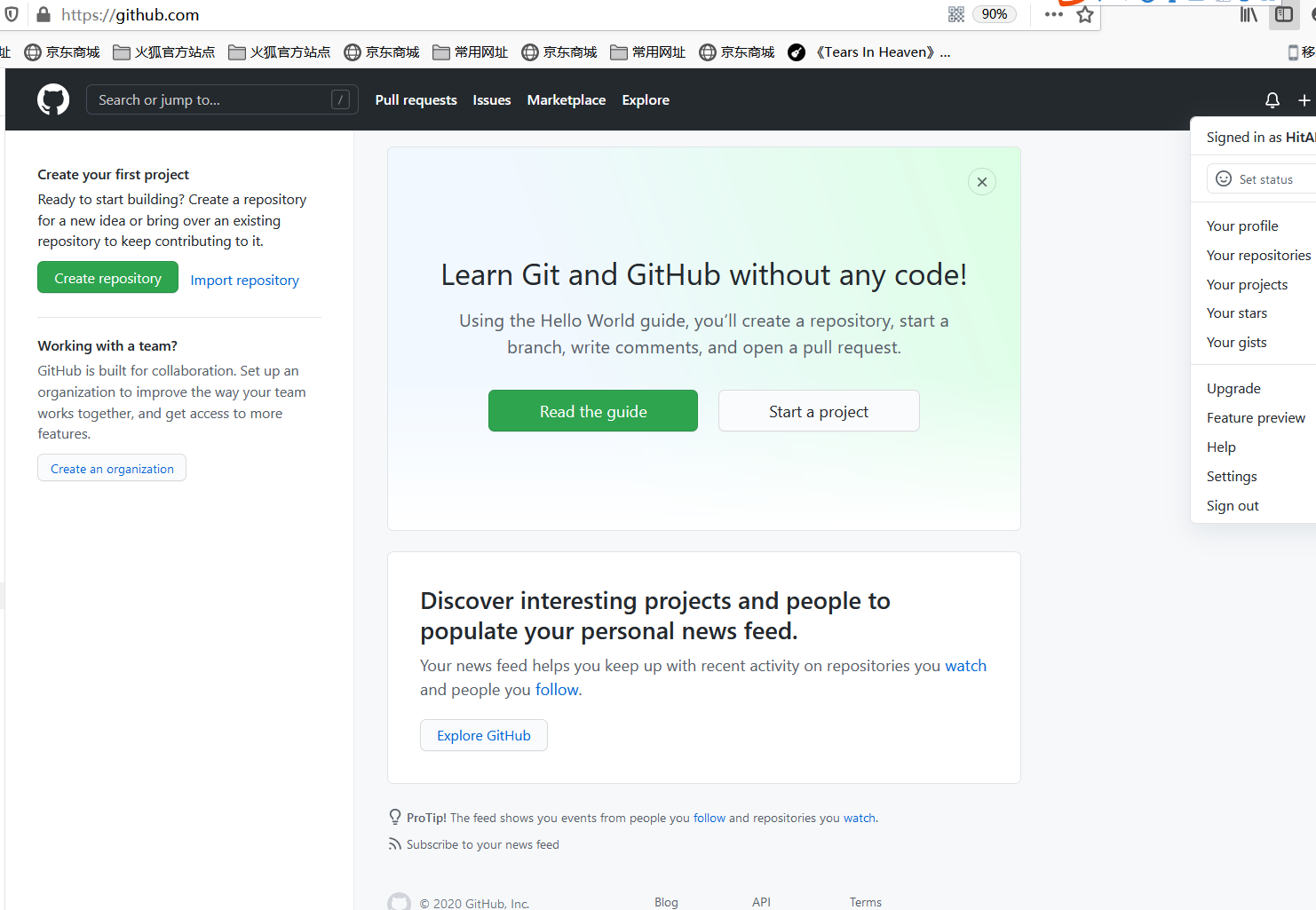
Task: Select Settings from the account dropdown
Action: [x=1231, y=476]
